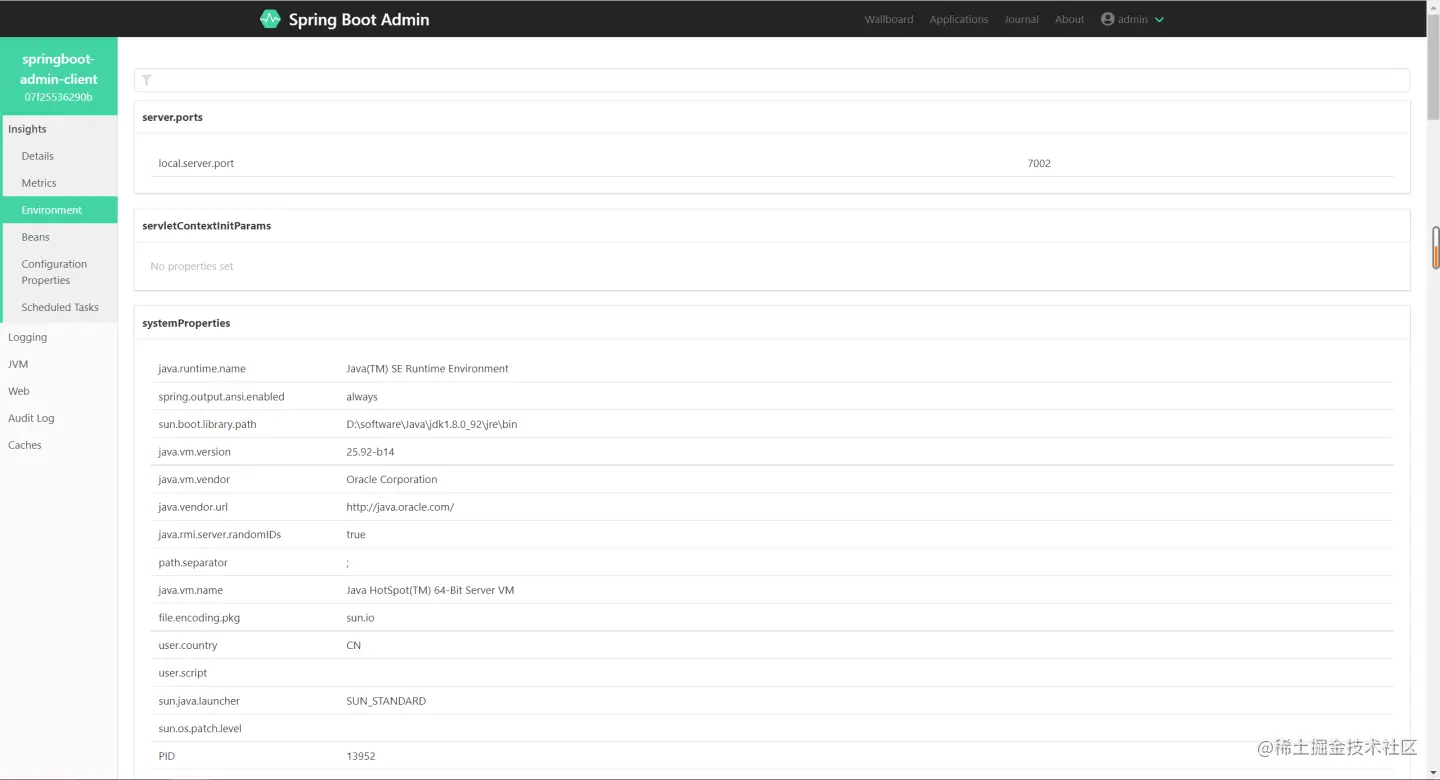Click the spring.output.ansi.enabled property
The image size is (1440, 780).
pyautogui.click(x=221, y=397)
